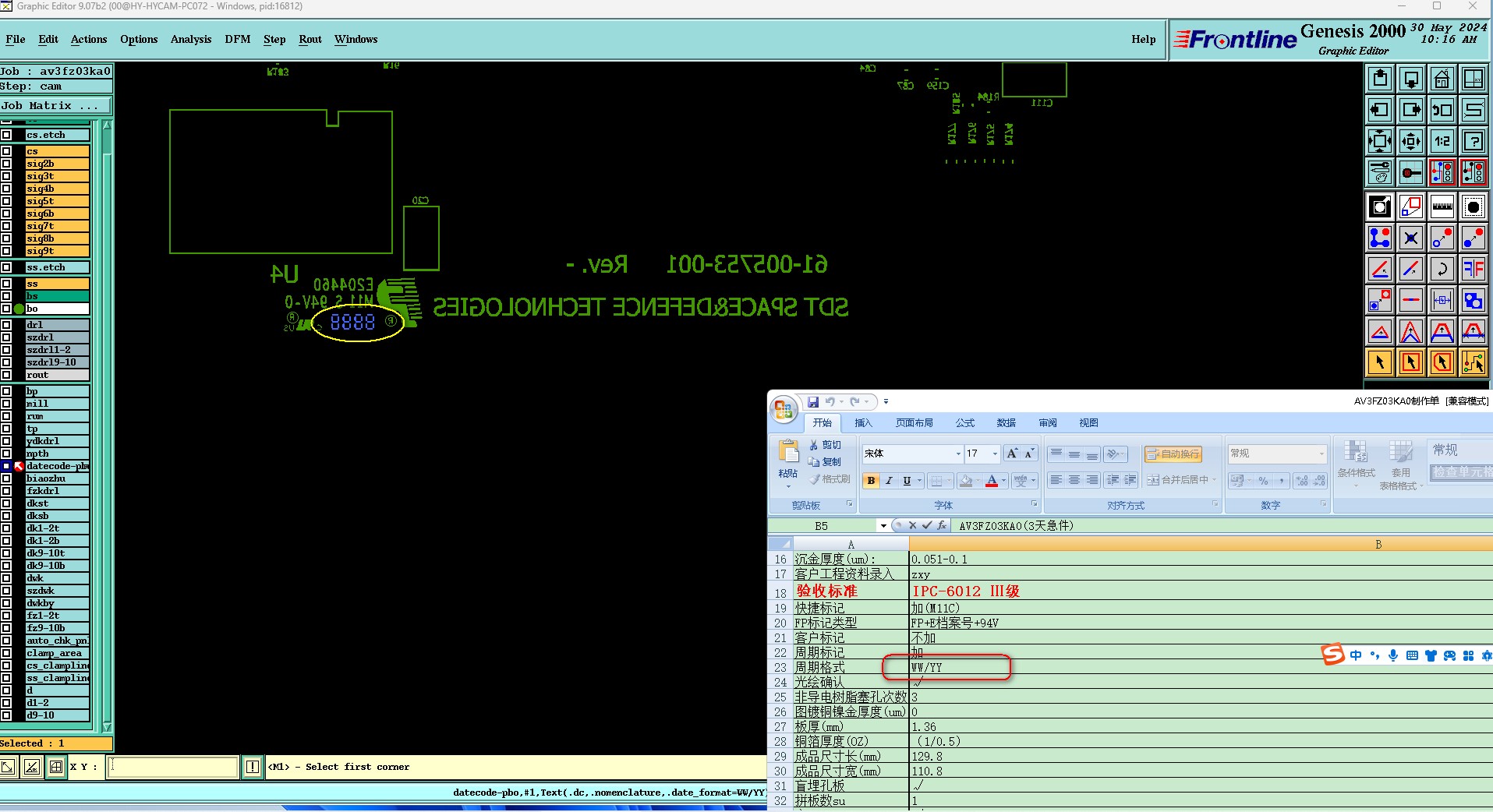Select the net select arrow tool
The image size is (1493, 812).
(x=1474, y=362)
